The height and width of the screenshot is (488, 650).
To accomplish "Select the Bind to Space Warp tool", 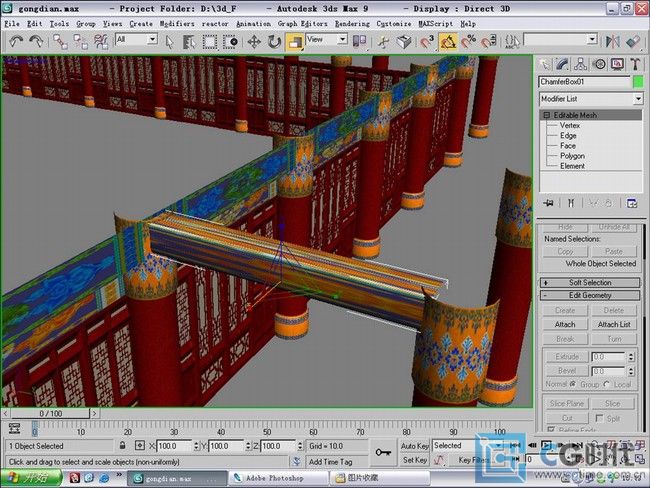I will click(101, 41).
